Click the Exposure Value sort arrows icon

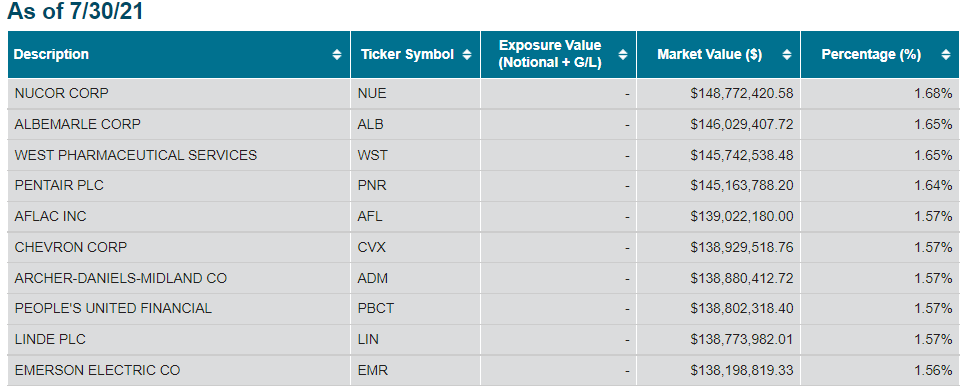pyautogui.click(x=623, y=55)
